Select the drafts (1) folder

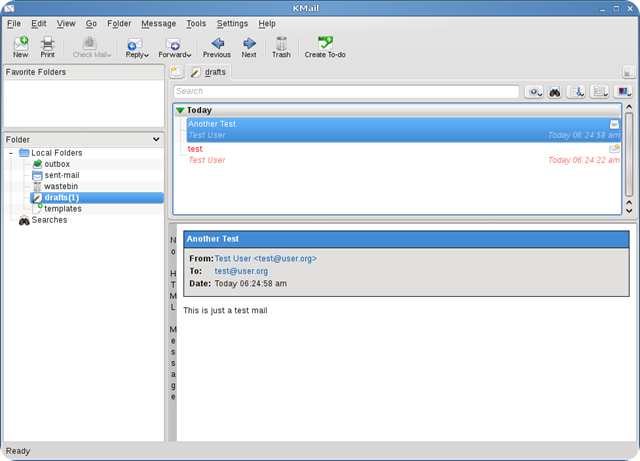point(97,198)
